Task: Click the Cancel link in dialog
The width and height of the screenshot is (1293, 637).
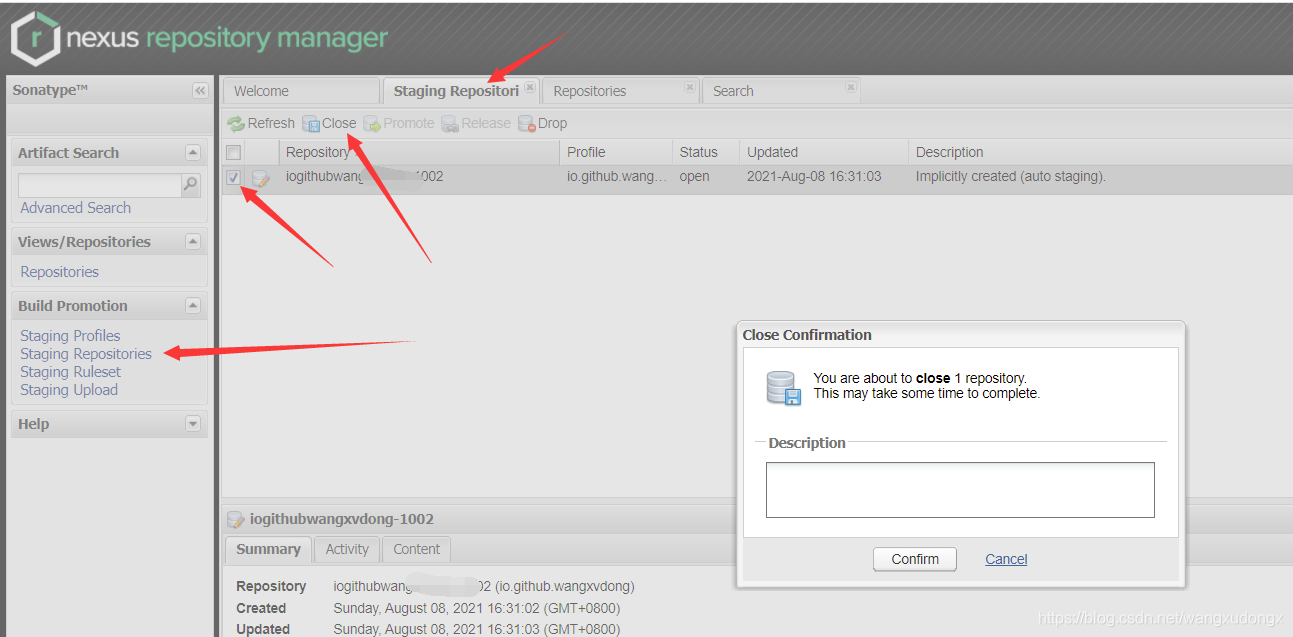Action: coord(1006,559)
